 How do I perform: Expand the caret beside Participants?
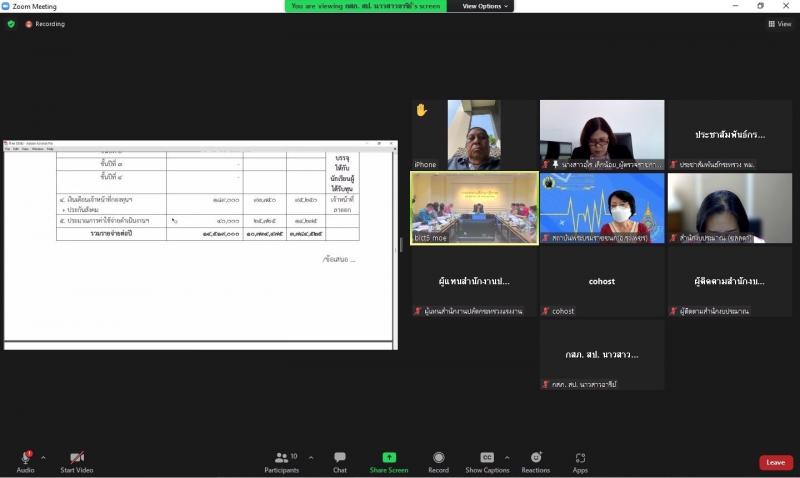click(x=311, y=458)
